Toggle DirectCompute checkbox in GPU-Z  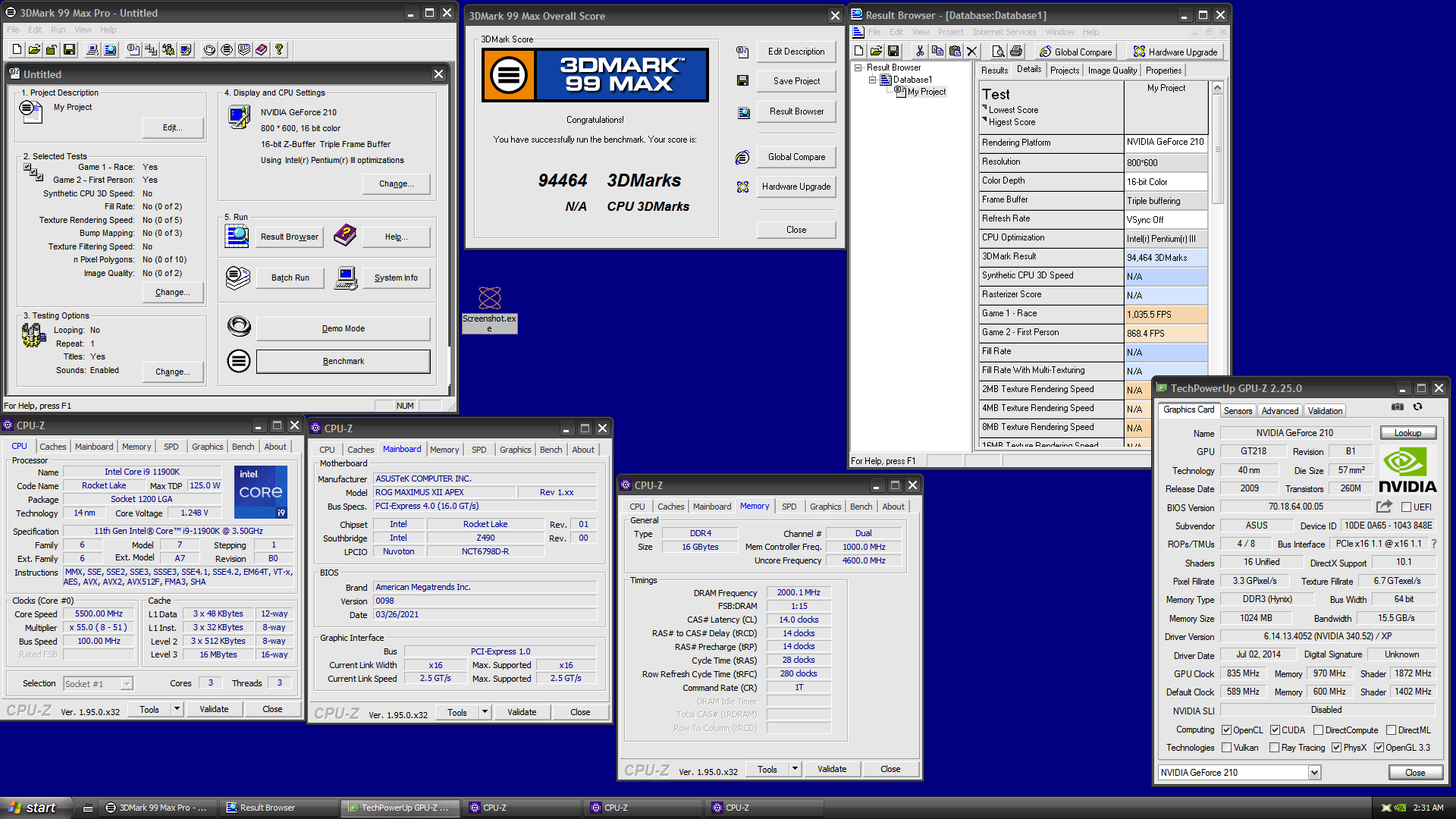pos(1318,730)
